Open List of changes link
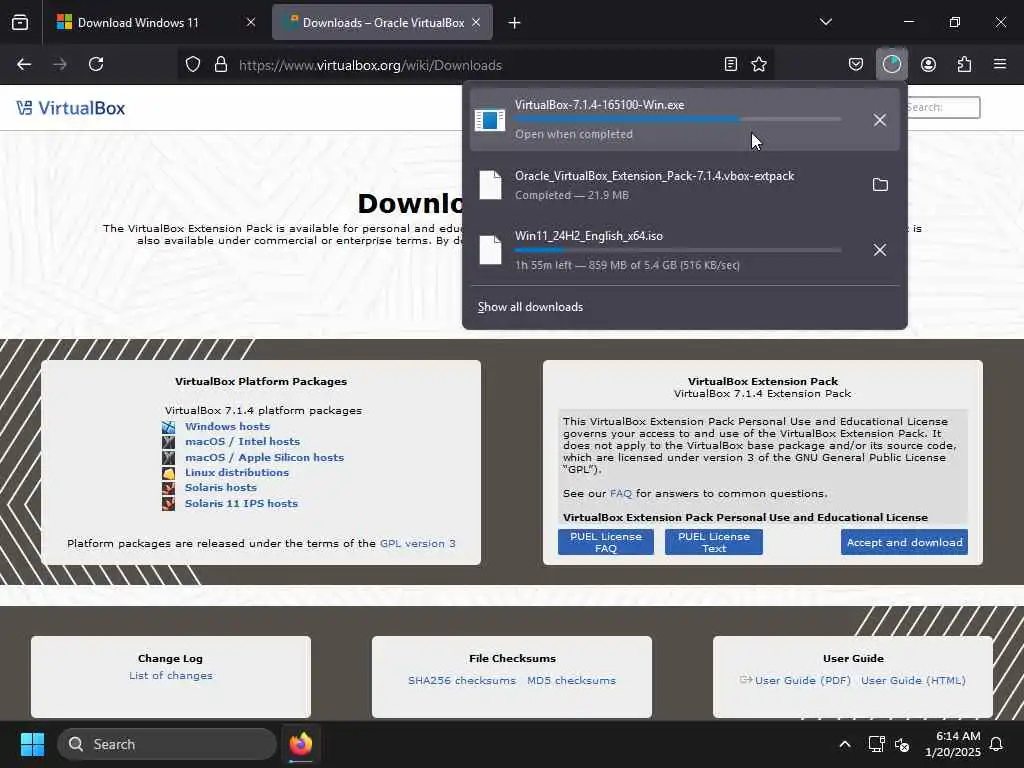 pos(170,675)
